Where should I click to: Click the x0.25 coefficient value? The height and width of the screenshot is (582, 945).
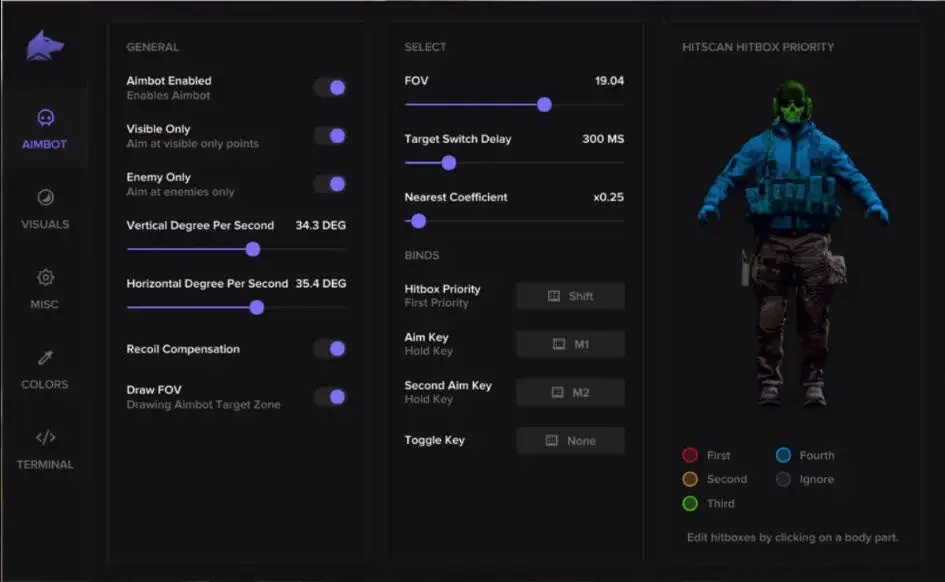[x=608, y=197]
